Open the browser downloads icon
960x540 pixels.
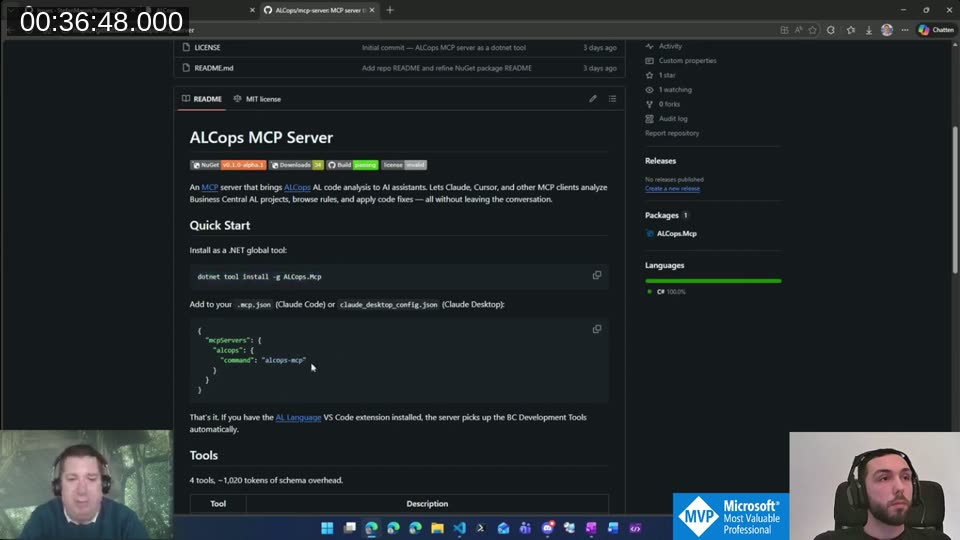(869, 30)
